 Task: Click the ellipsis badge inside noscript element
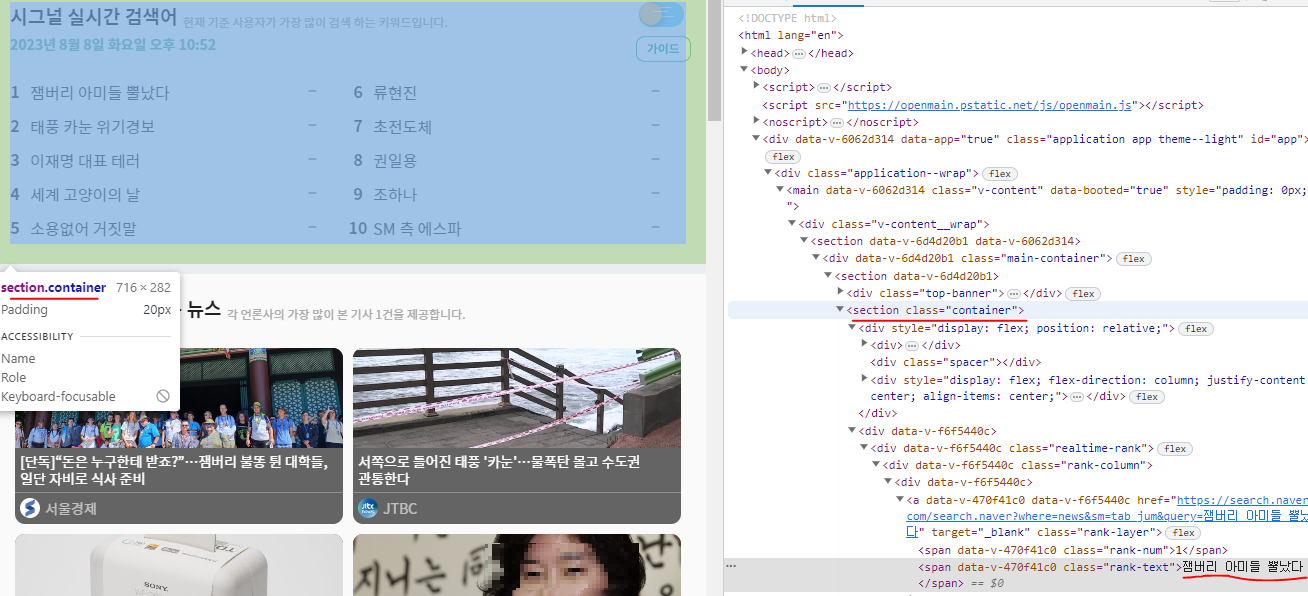coord(837,122)
